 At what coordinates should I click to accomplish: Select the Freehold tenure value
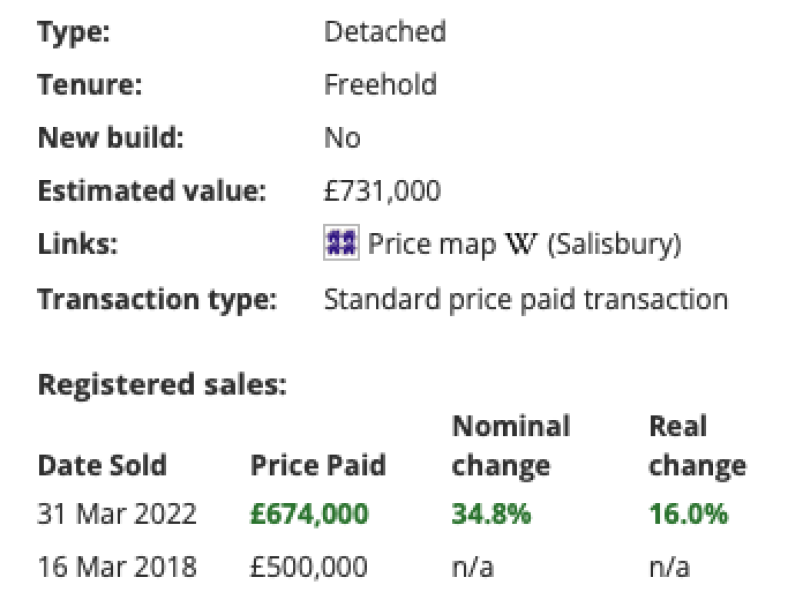(380, 85)
